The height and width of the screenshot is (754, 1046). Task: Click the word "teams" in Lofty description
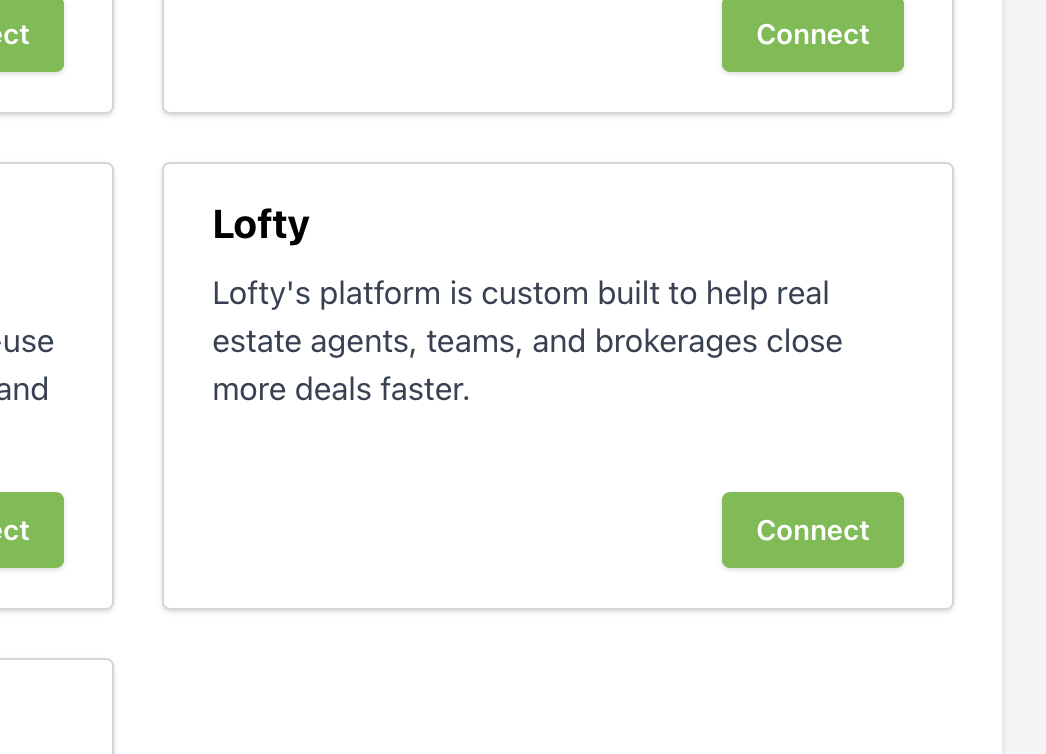[469, 342]
